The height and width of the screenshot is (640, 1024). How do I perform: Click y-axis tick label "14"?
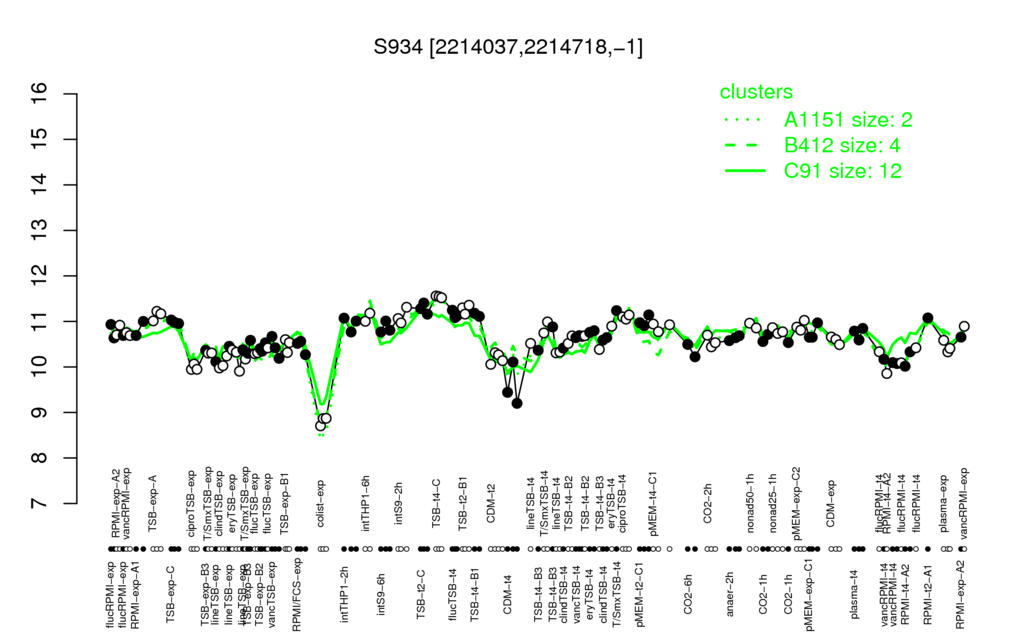pyautogui.click(x=40, y=185)
